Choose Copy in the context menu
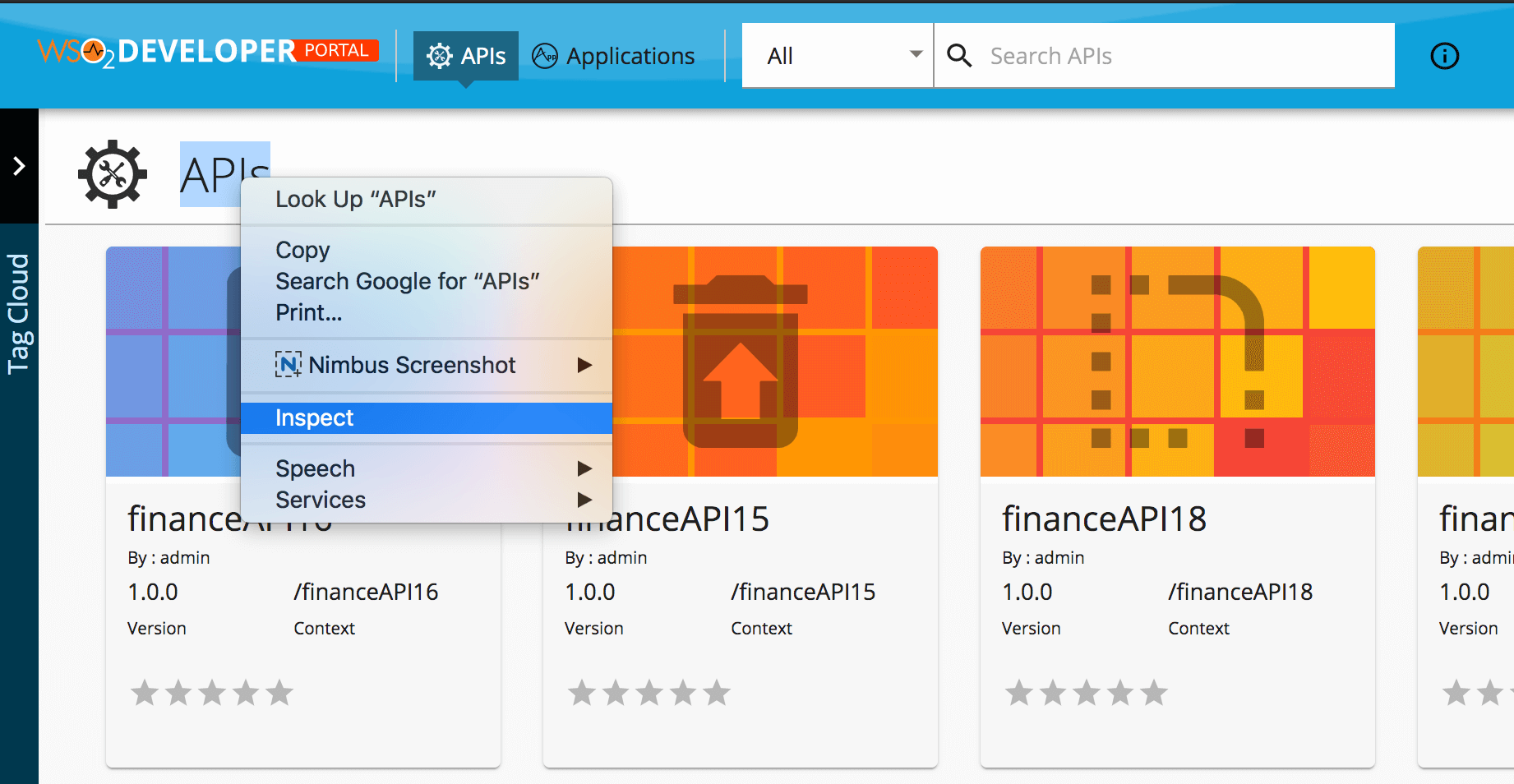 [302, 250]
